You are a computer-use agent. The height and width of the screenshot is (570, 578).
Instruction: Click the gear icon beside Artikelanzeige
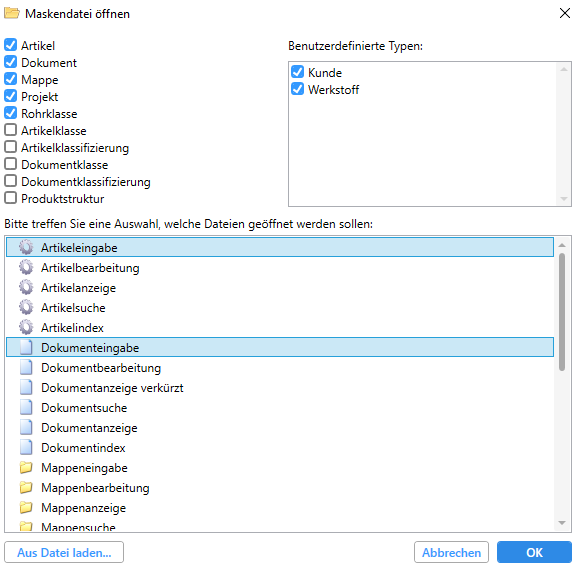point(26,287)
